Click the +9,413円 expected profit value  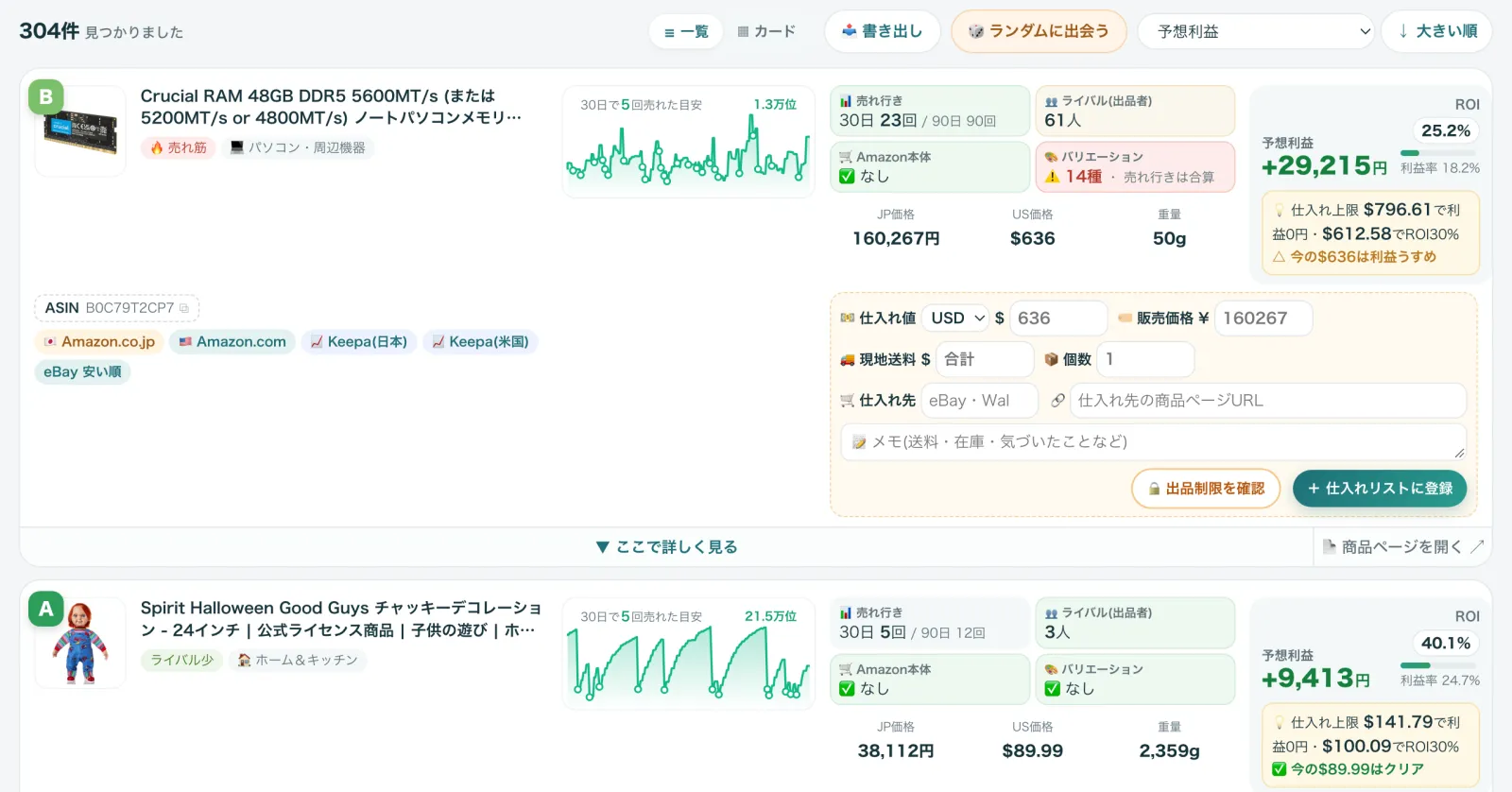[x=1315, y=679]
